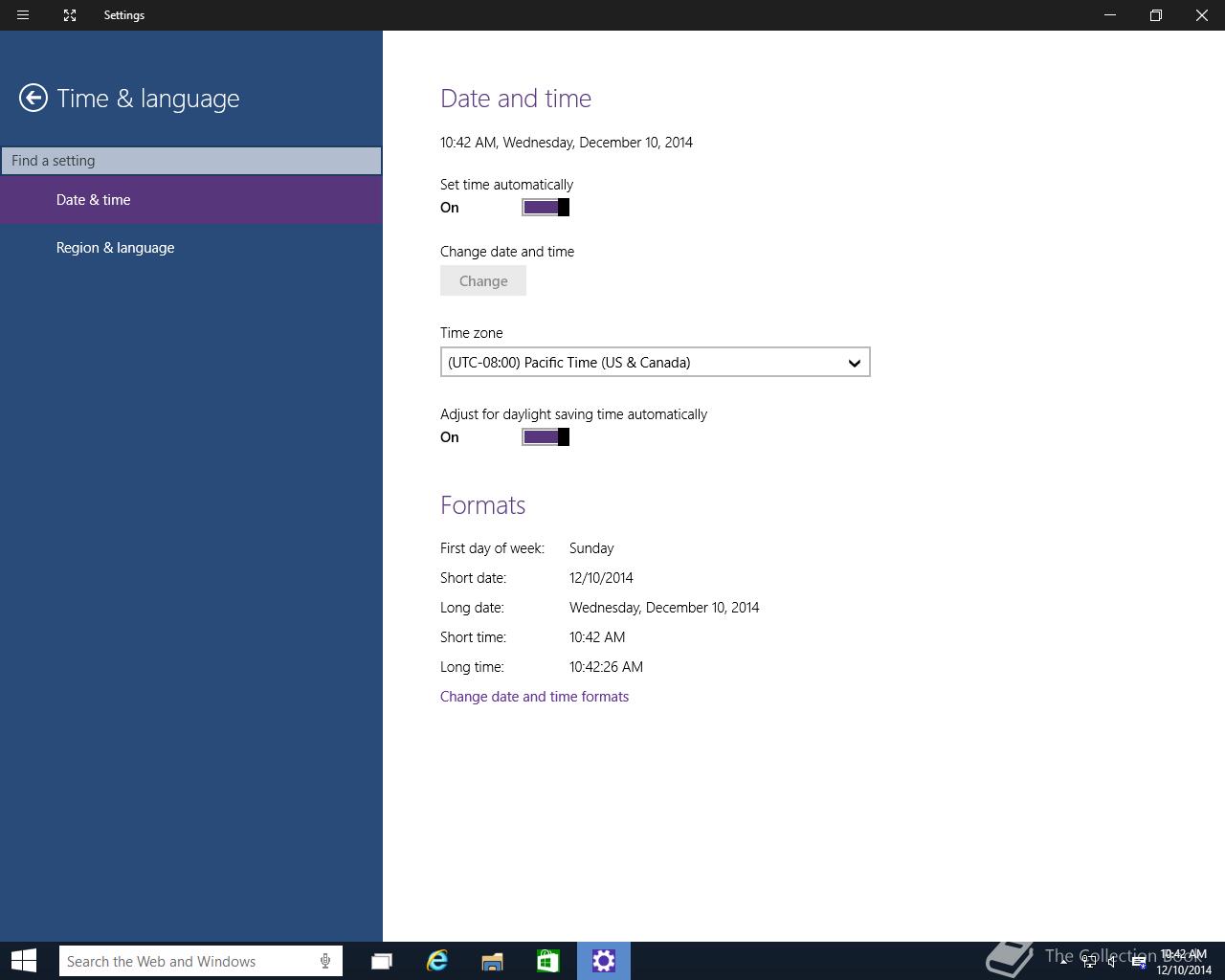Click the volume speaker icon in system tray

pos(1112,963)
